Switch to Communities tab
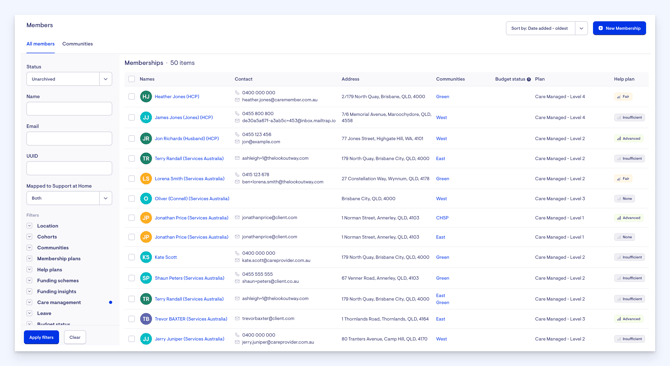 coord(77,44)
